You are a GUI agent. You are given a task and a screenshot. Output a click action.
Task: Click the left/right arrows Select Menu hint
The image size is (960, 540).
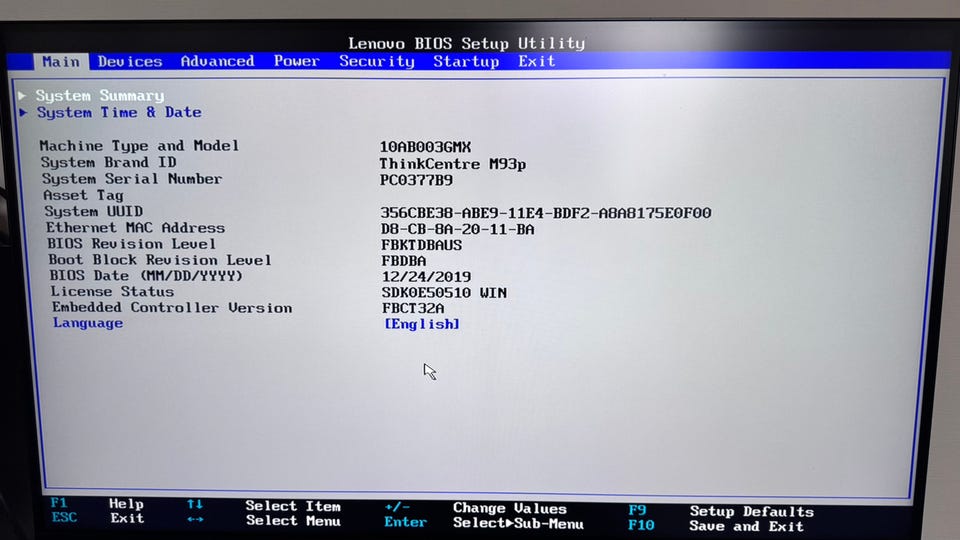pyautogui.click(x=264, y=520)
